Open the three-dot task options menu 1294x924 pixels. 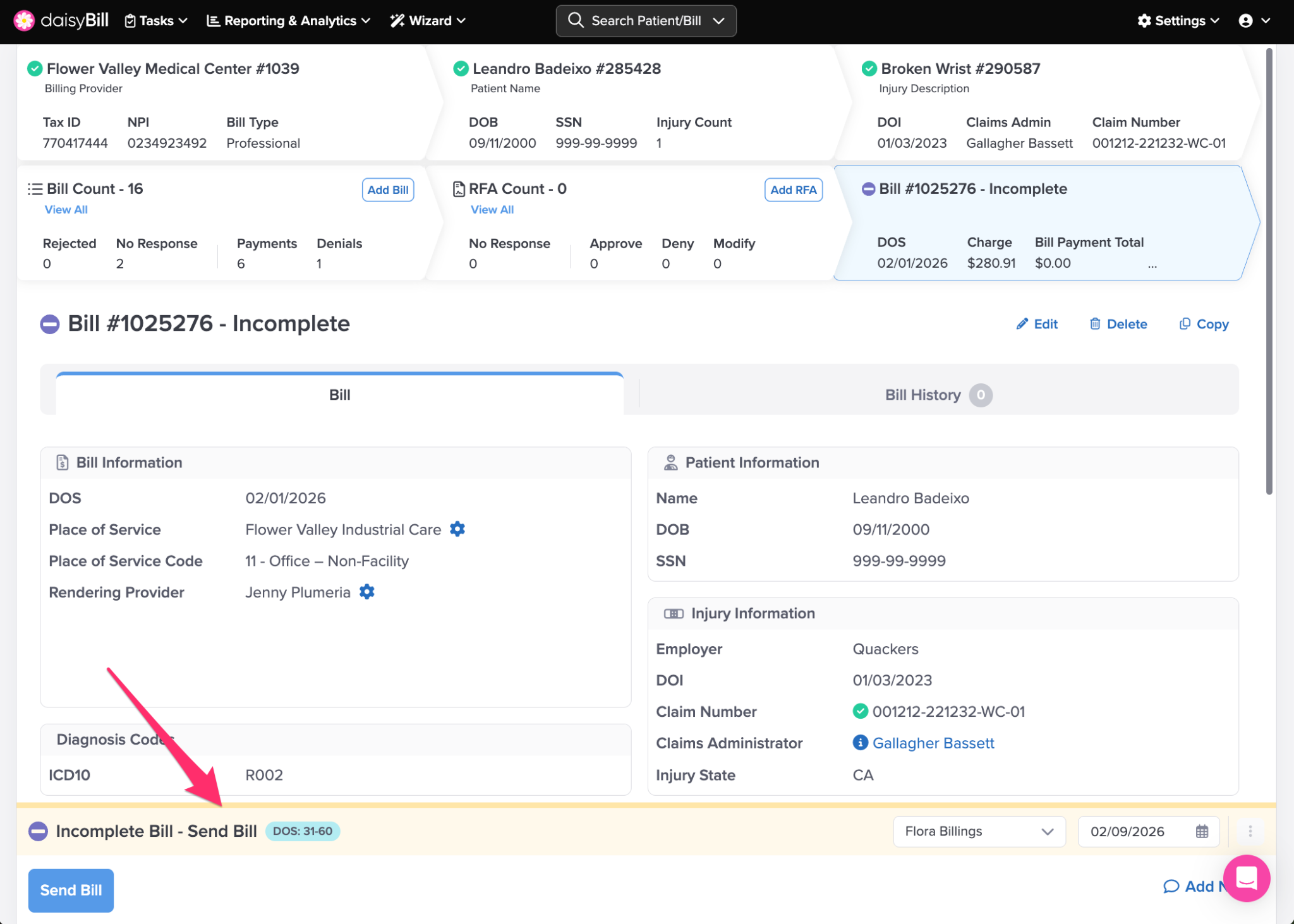tap(1250, 831)
